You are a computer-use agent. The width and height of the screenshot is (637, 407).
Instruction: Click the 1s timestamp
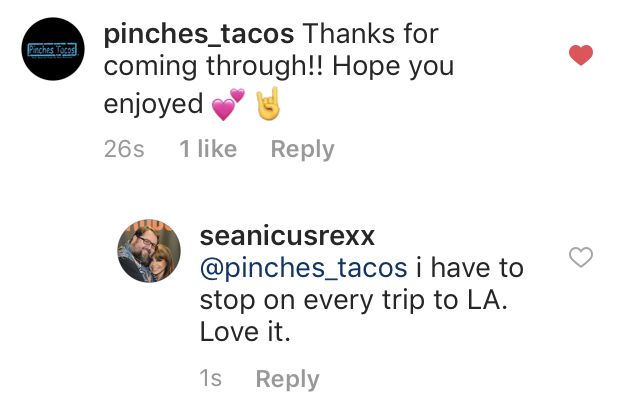[x=210, y=379]
